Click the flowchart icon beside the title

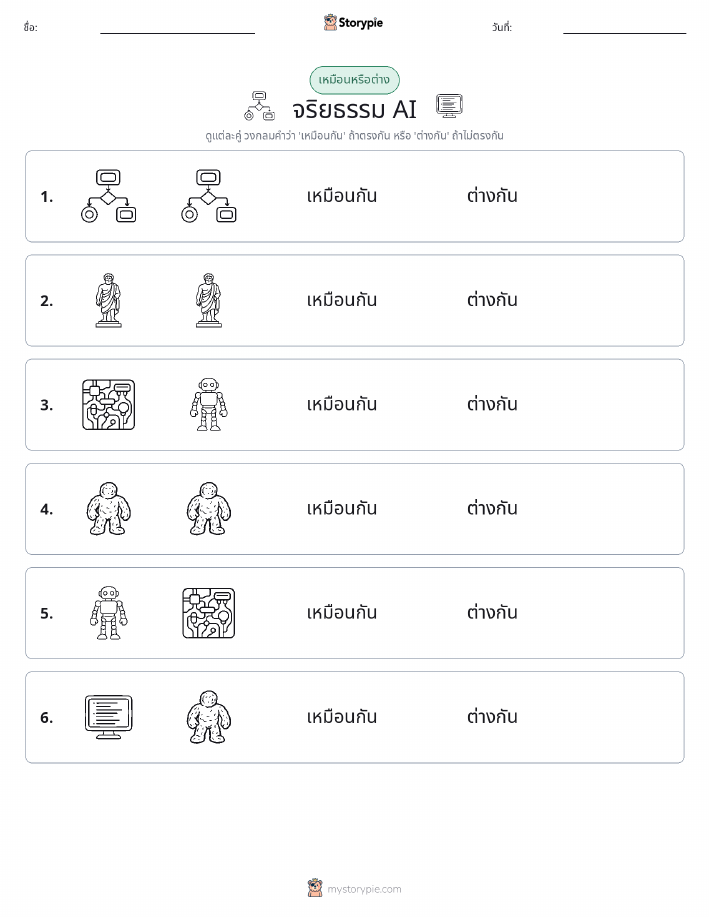[x=259, y=106]
